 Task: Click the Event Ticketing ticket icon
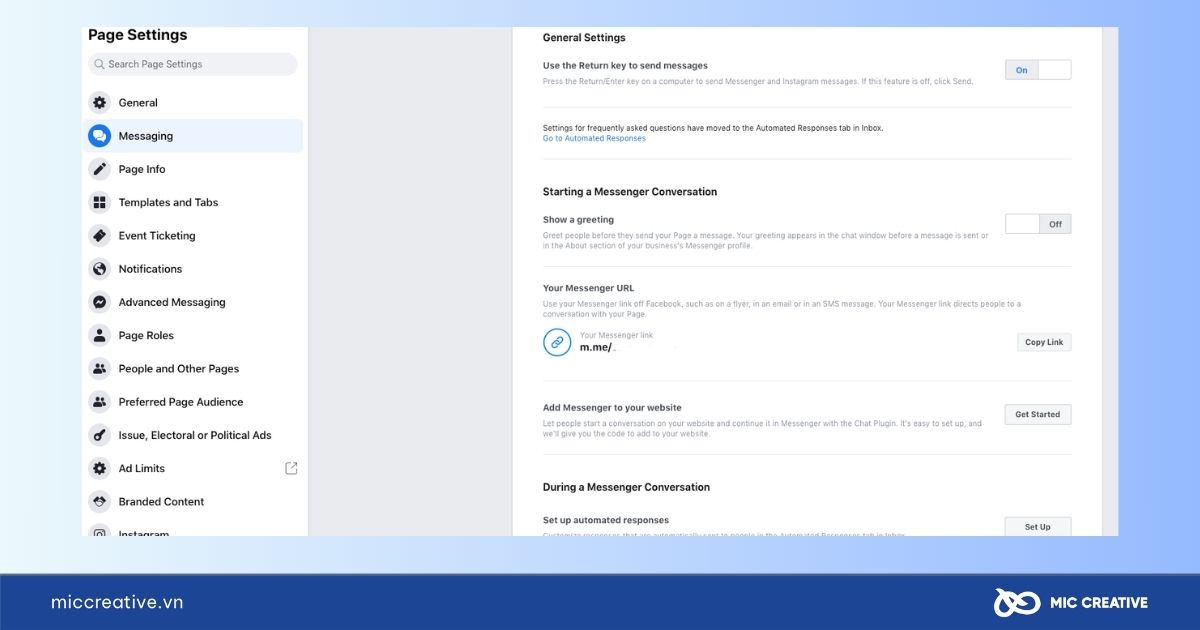[x=99, y=236]
